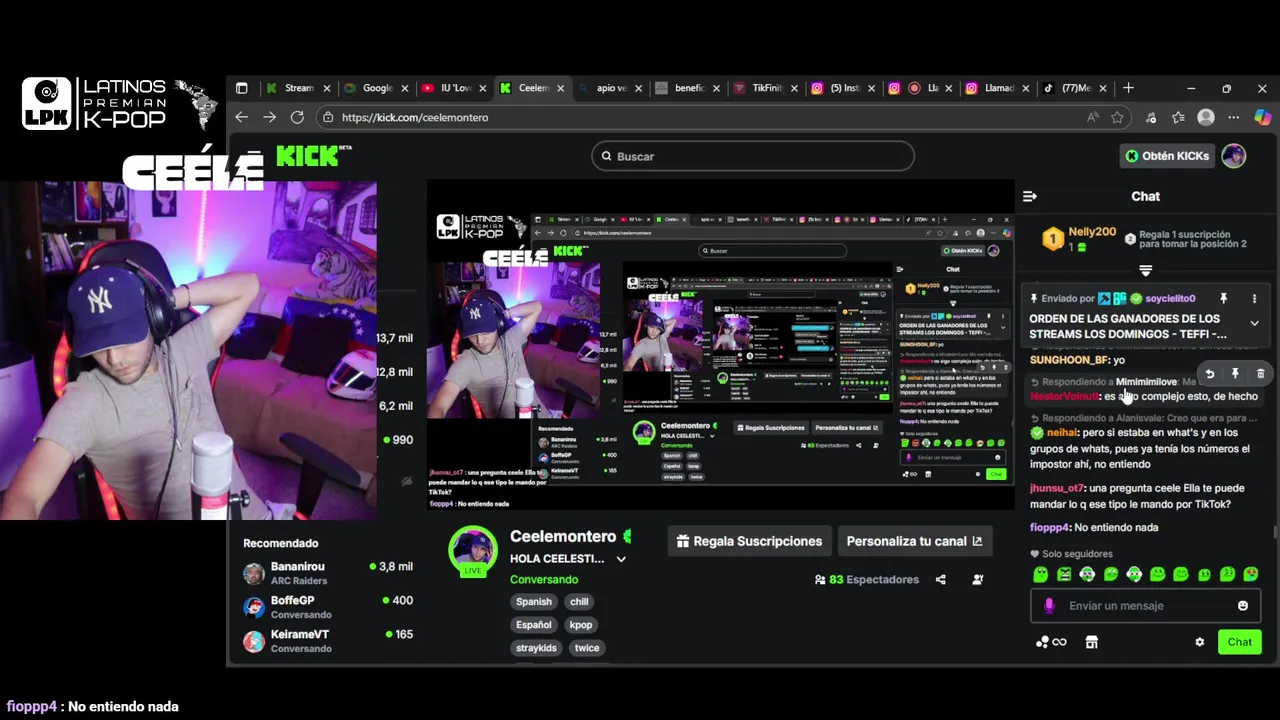The image size is (1280, 720).
Task: Send message with green Chat button
Action: pyautogui.click(x=1240, y=642)
